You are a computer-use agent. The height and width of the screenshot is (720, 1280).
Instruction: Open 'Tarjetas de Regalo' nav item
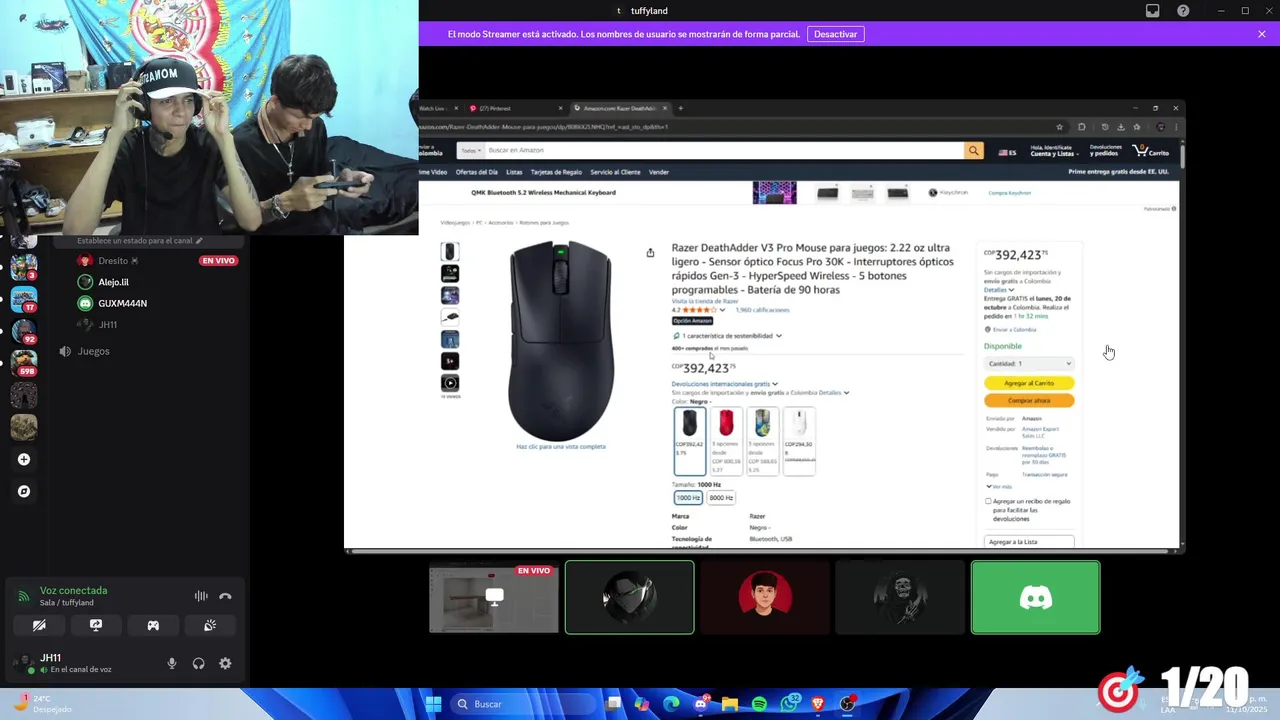556,172
